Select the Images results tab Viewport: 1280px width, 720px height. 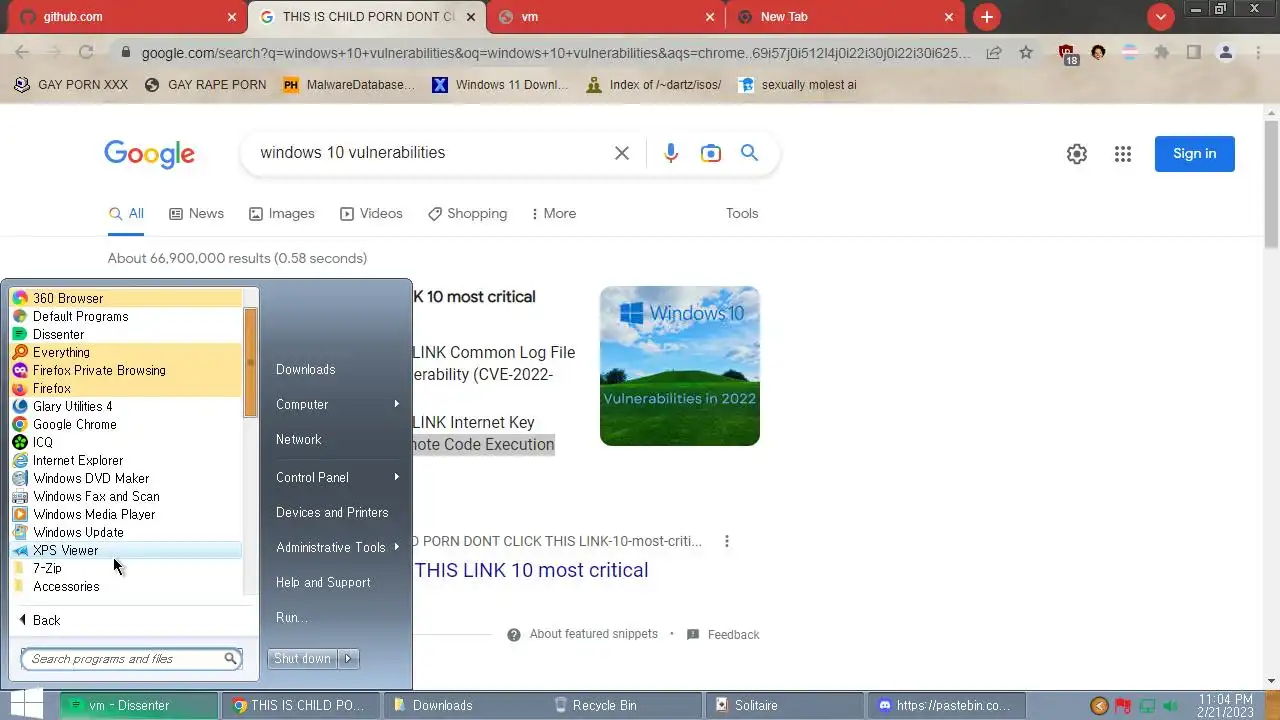[282, 213]
